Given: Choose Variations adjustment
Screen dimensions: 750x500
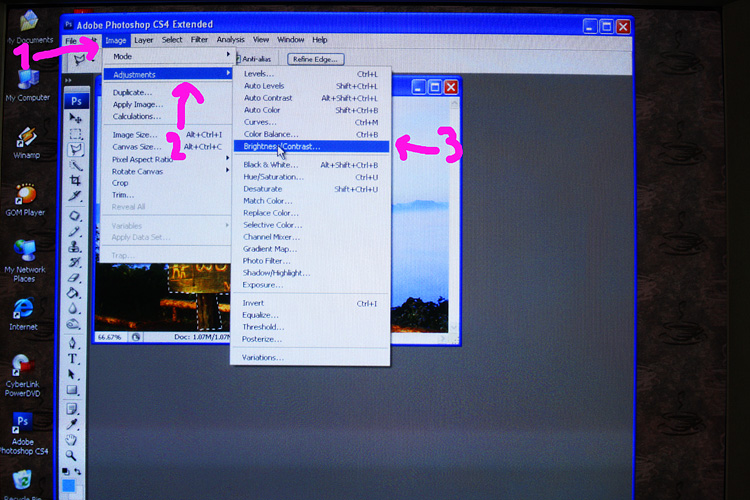Looking at the screenshot, I should pyautogui.click(x=310, y=357).
